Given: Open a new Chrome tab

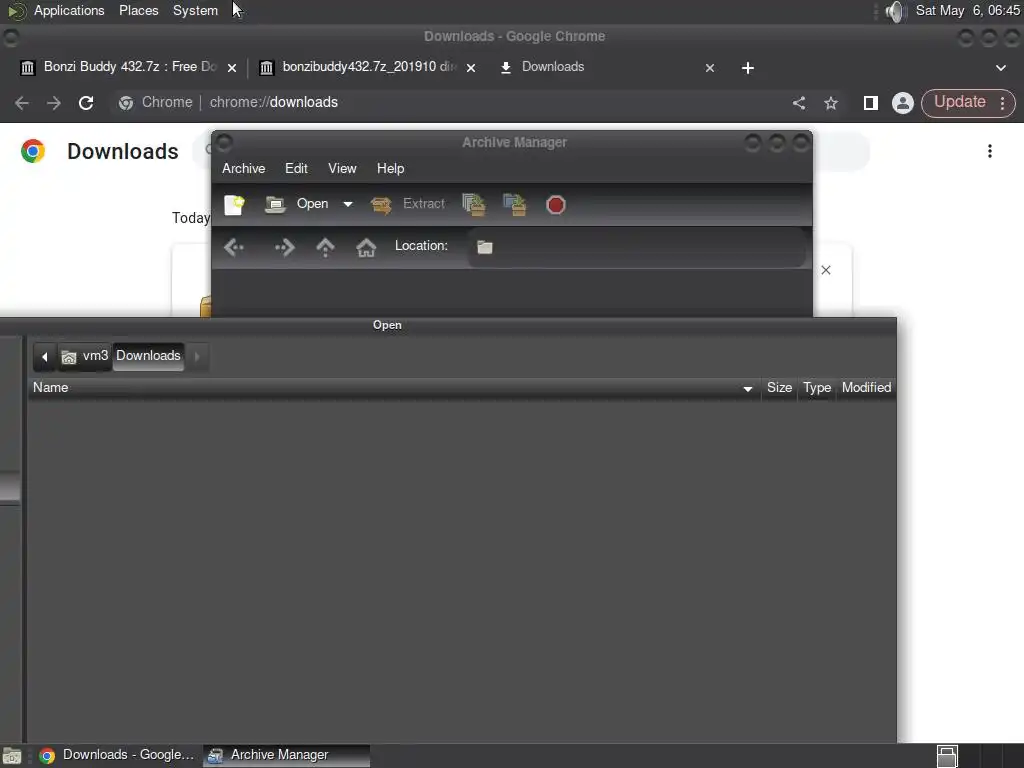Looking at the screenshot, I should click(748, 68).
